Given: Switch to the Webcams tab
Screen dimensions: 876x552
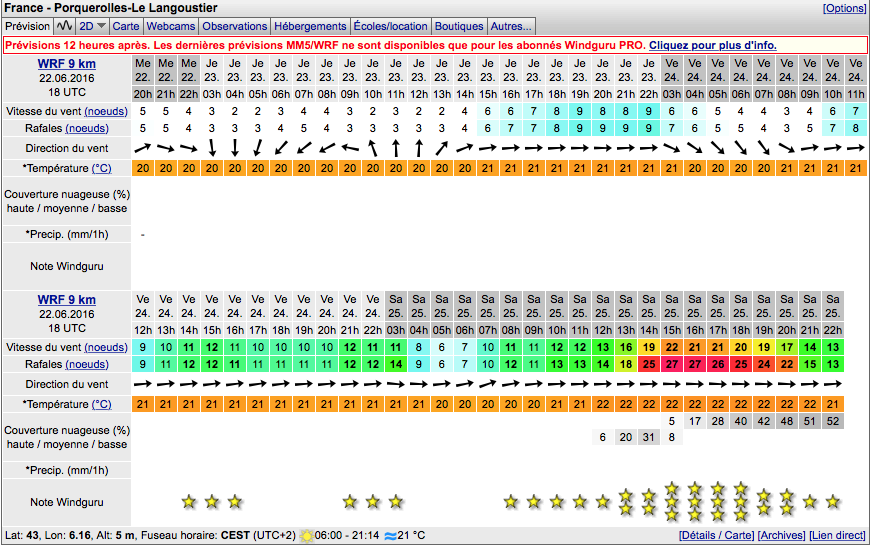Looking at the screenshot, I should 170,26.
